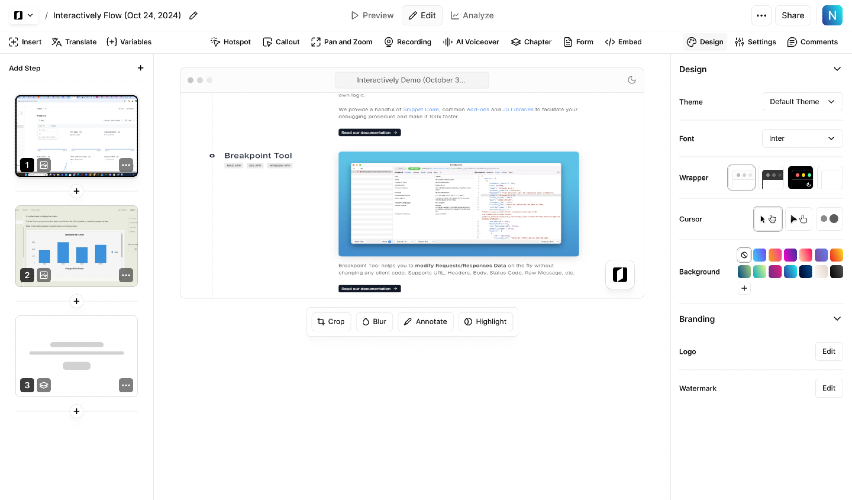
Task: Open the three-dots menu on step 1
Action: [x=126, y=165]
